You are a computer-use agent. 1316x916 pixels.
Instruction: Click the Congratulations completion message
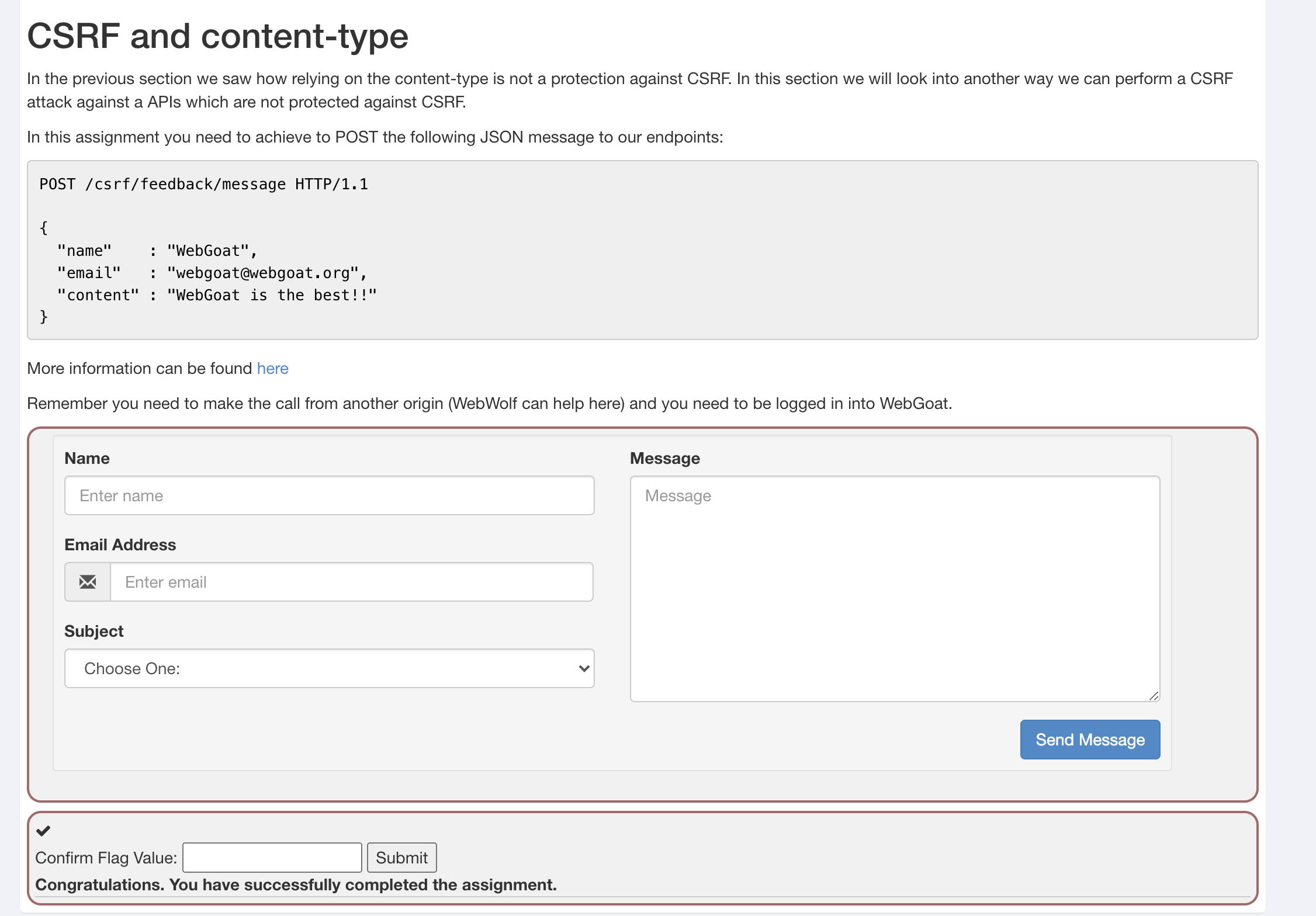pyautogui.click(x=296, y=884)
